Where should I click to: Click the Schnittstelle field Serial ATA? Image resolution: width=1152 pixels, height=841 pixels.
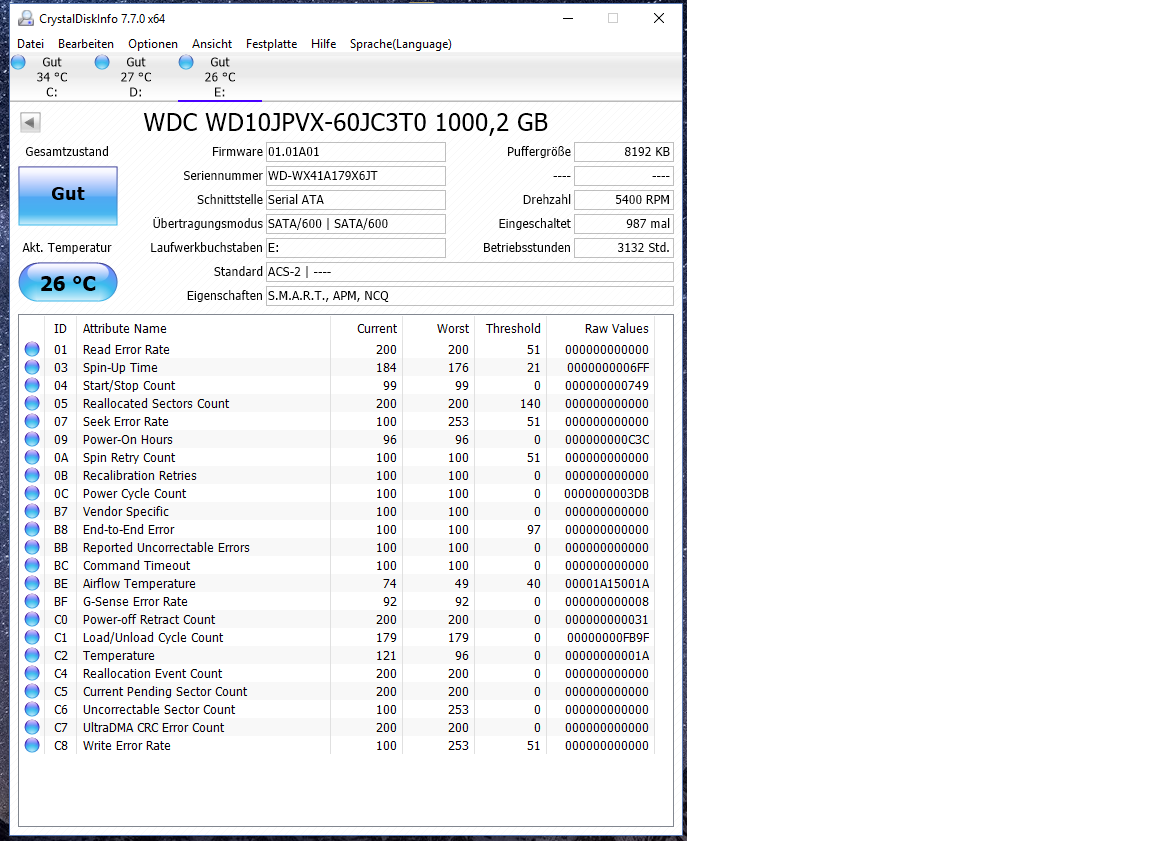(356, 200)
